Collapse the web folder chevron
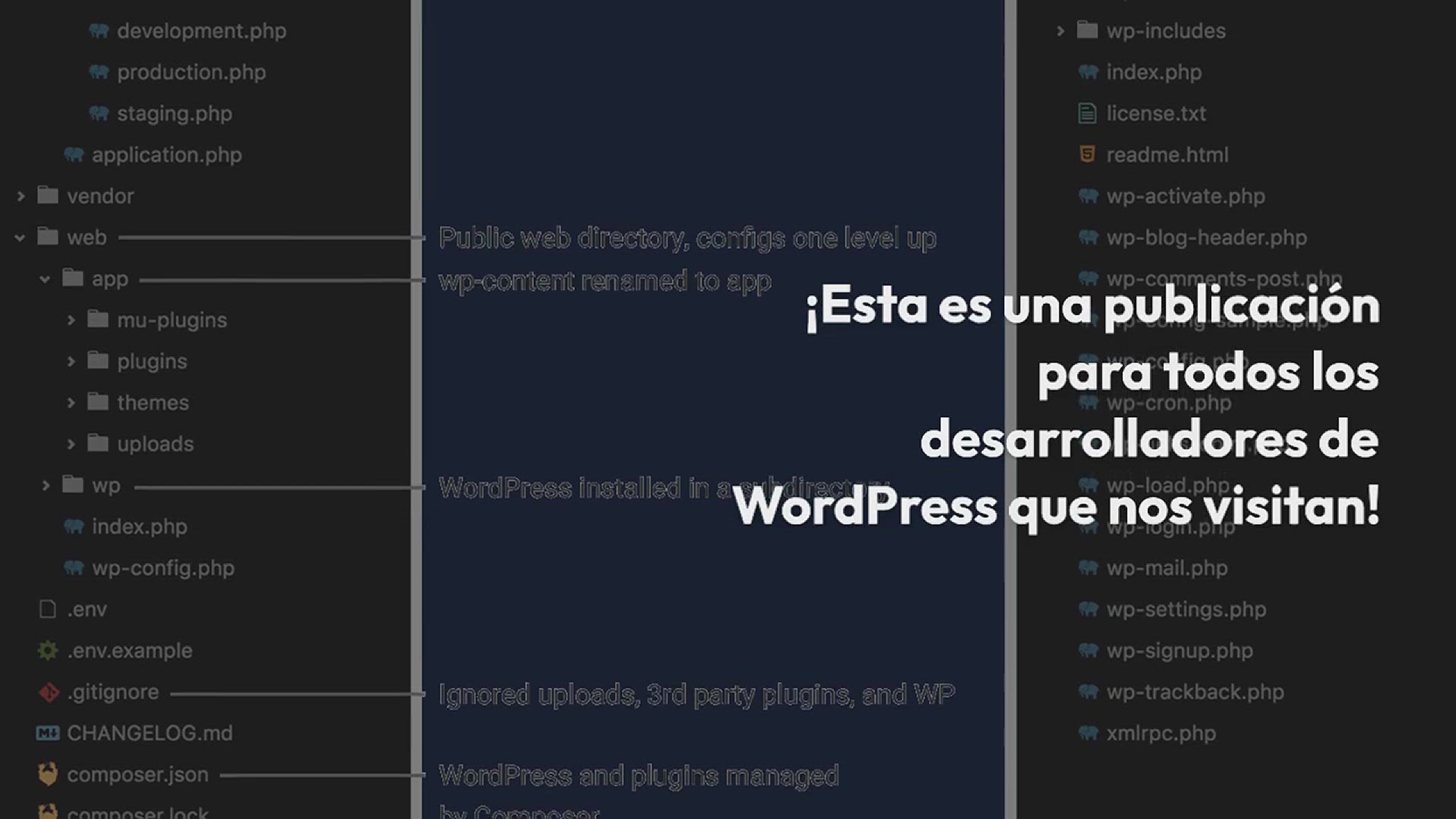 pos(20,237)
